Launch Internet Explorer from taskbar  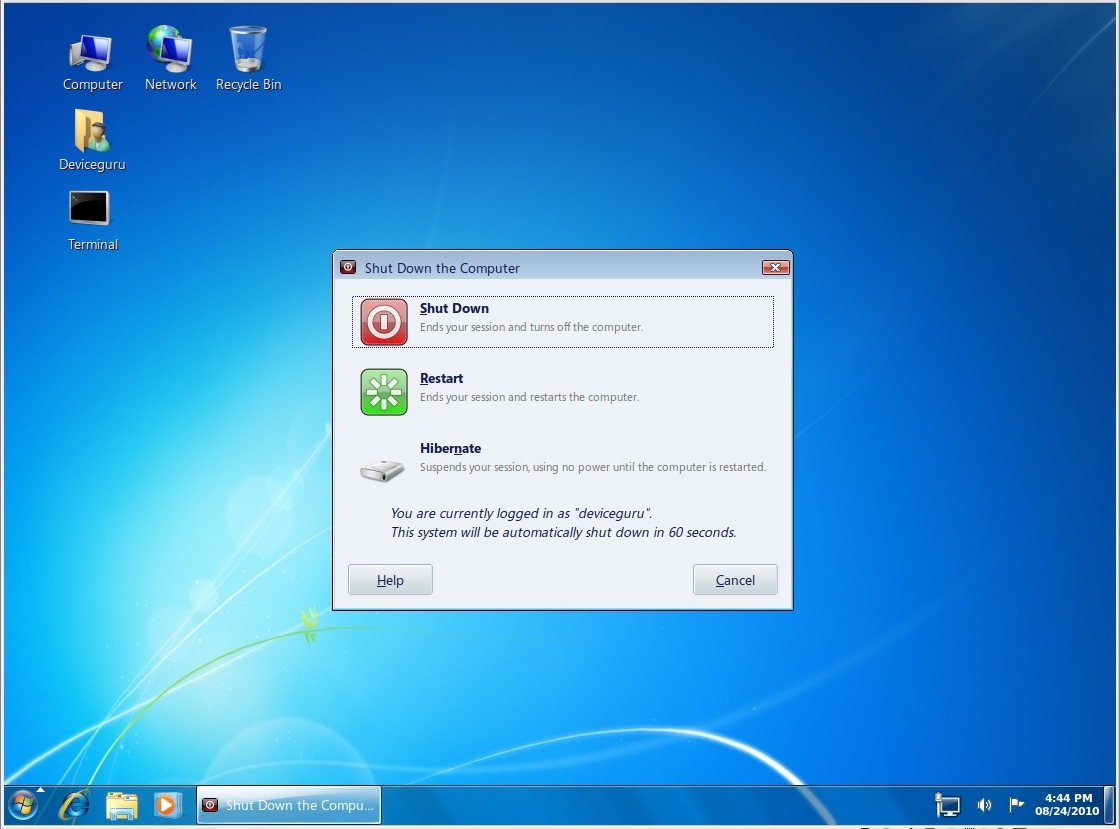[x=74, y=805]
